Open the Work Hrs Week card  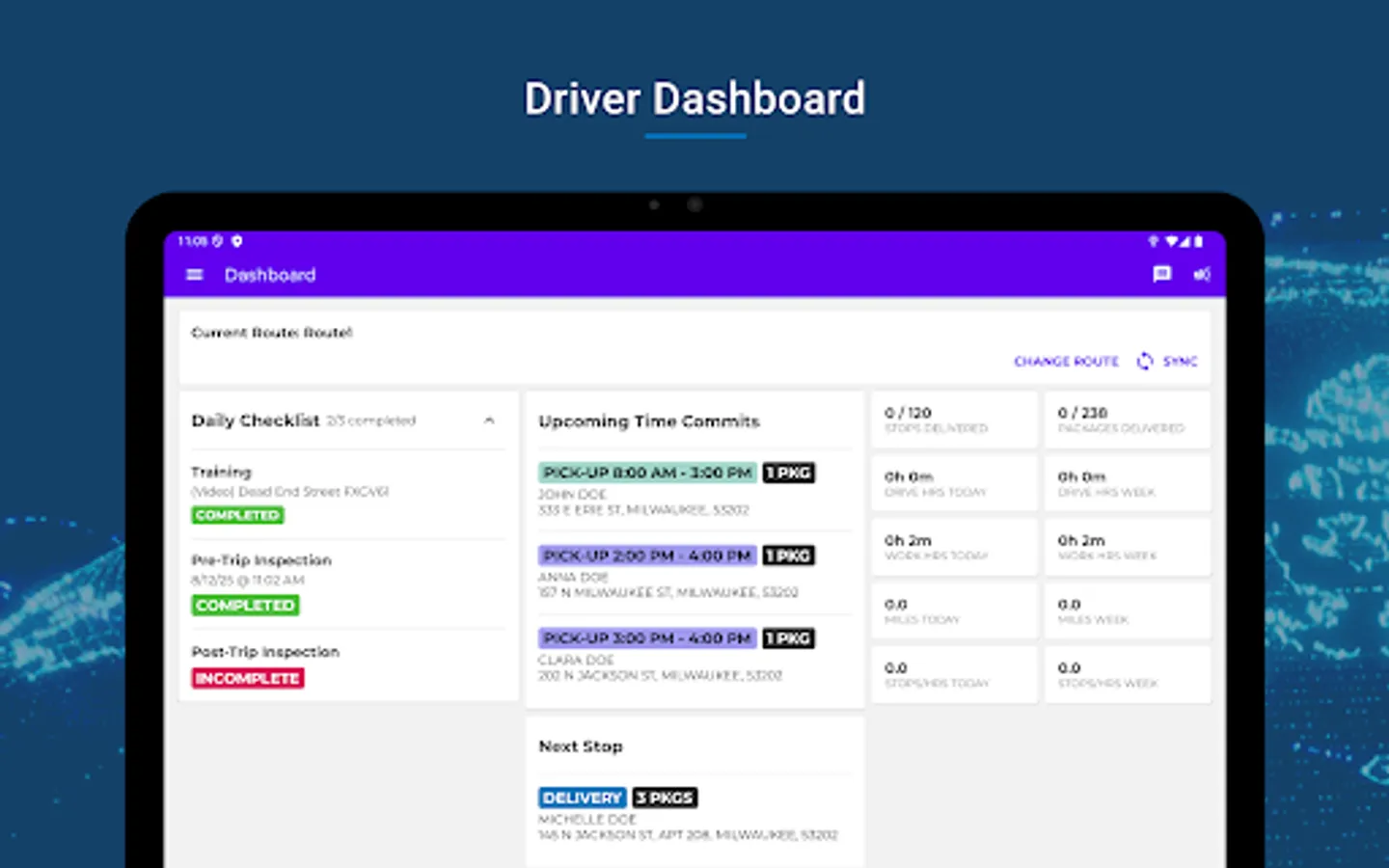click(x=1127, y=547)
